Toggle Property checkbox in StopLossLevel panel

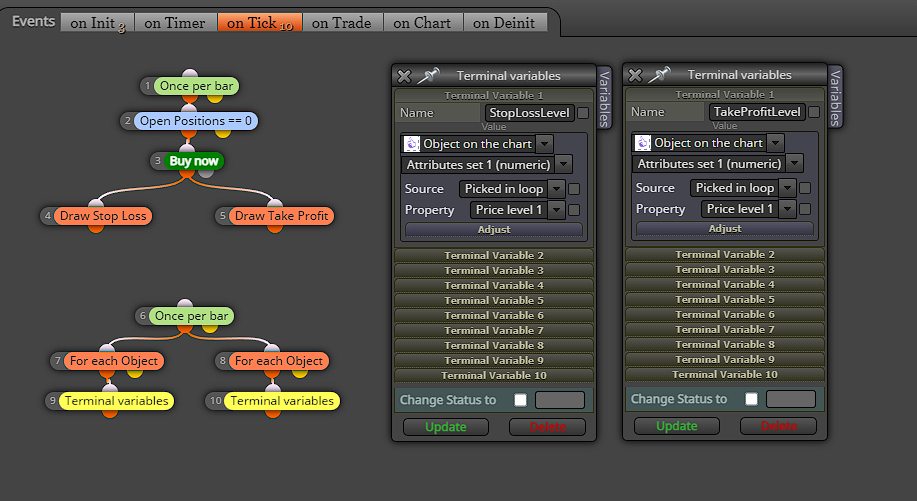[574, 210]
